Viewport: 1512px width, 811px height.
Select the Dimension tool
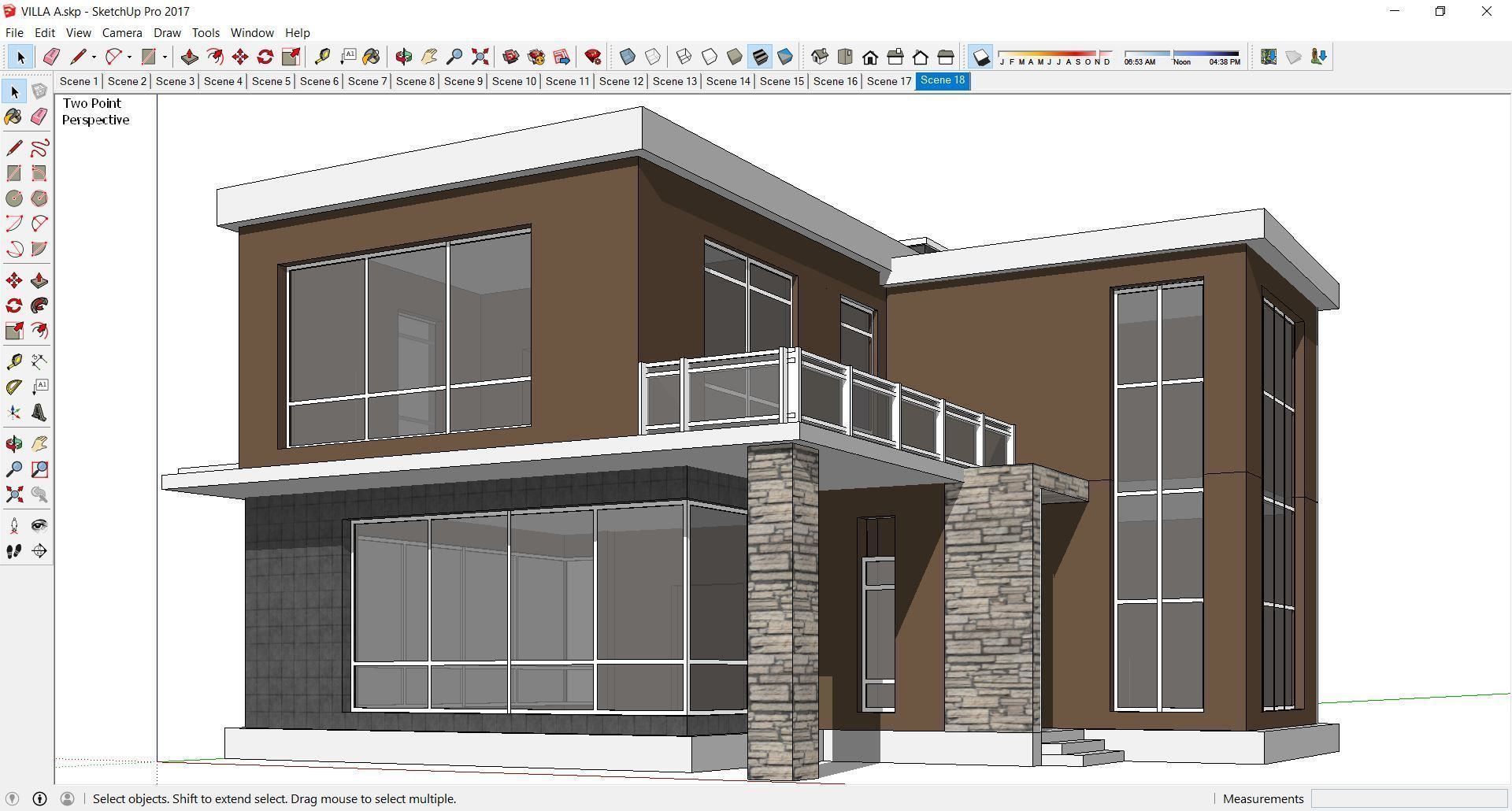(x=39, y=361)
